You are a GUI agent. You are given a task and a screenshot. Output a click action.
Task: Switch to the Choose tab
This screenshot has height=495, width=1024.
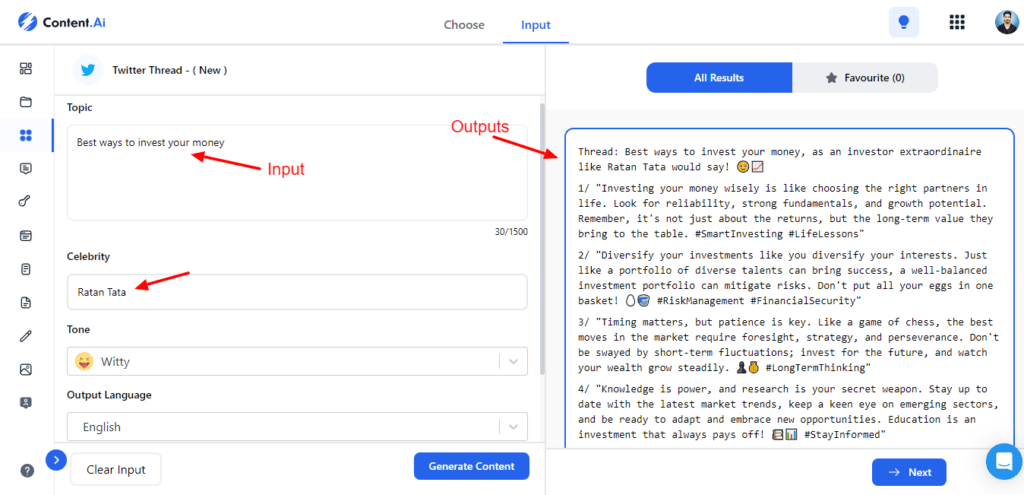[464, 25]
